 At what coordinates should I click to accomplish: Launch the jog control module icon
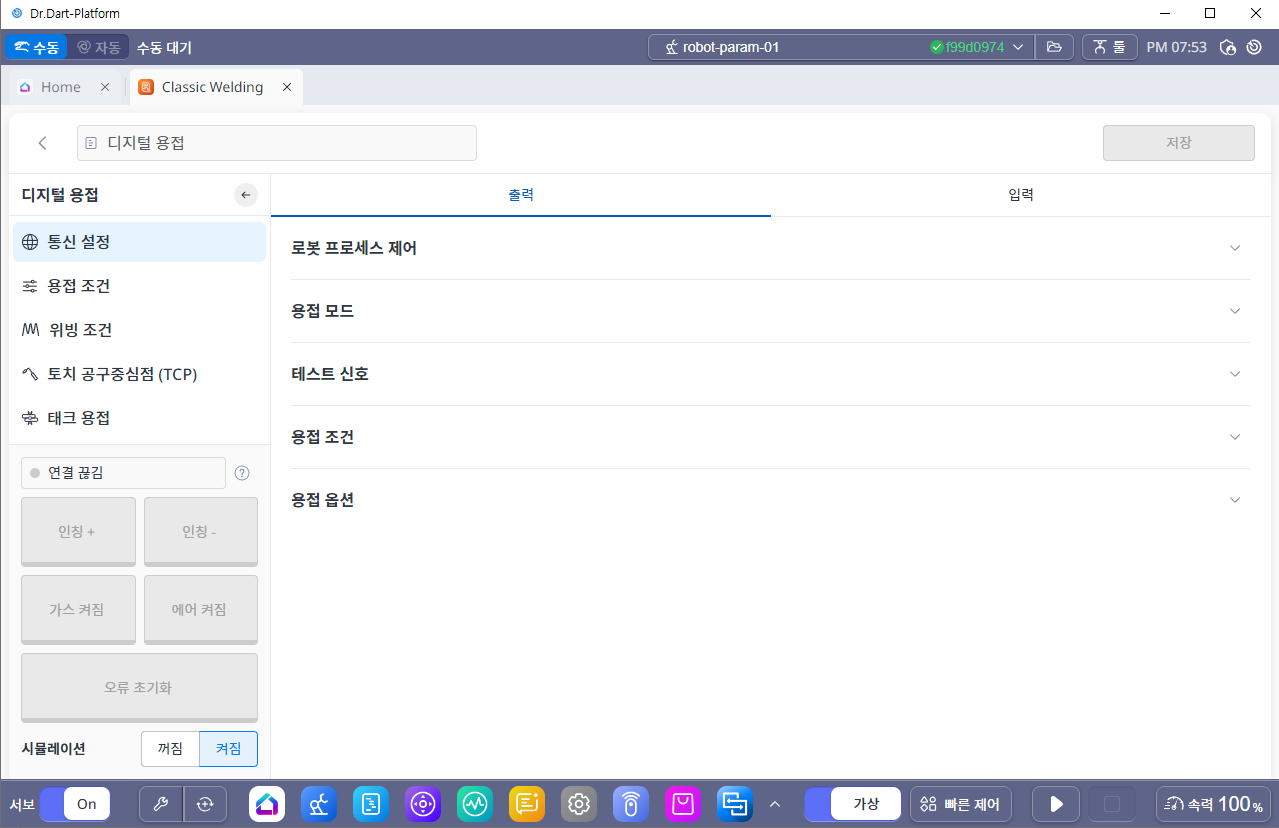[423, 804]
